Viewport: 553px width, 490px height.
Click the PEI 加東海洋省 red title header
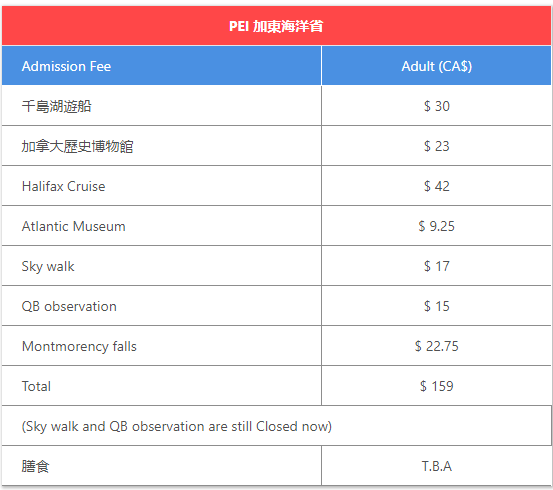pyautogui.click(x=276, y=26)
